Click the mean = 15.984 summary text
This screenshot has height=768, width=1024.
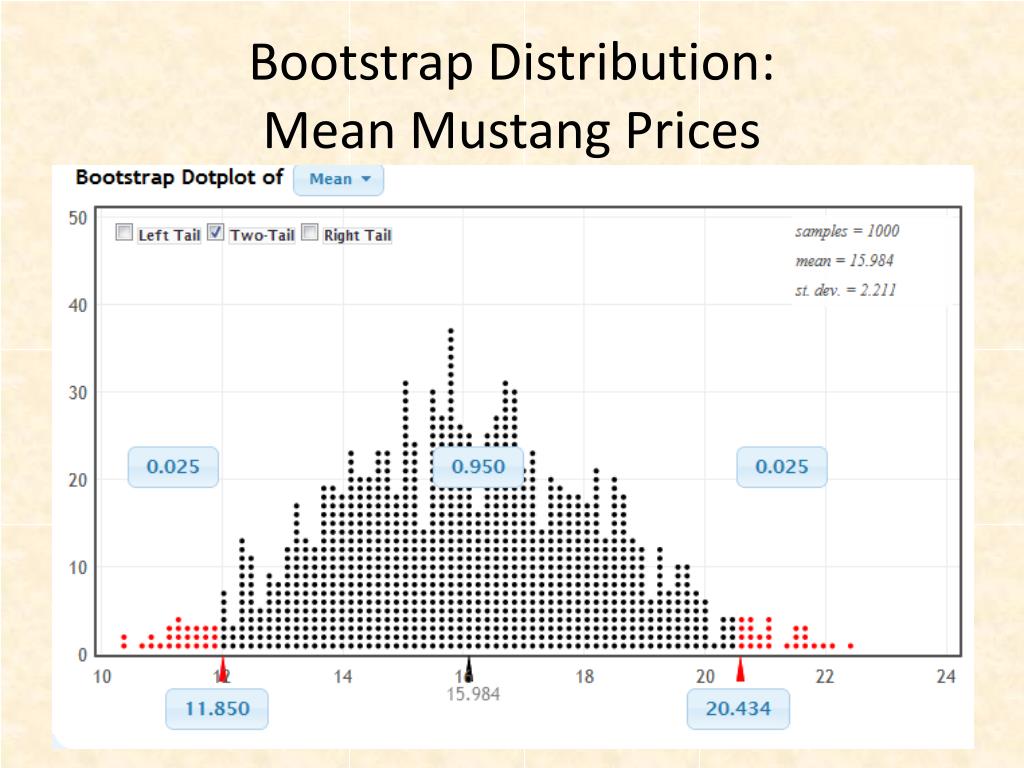[x=844, y=261]
